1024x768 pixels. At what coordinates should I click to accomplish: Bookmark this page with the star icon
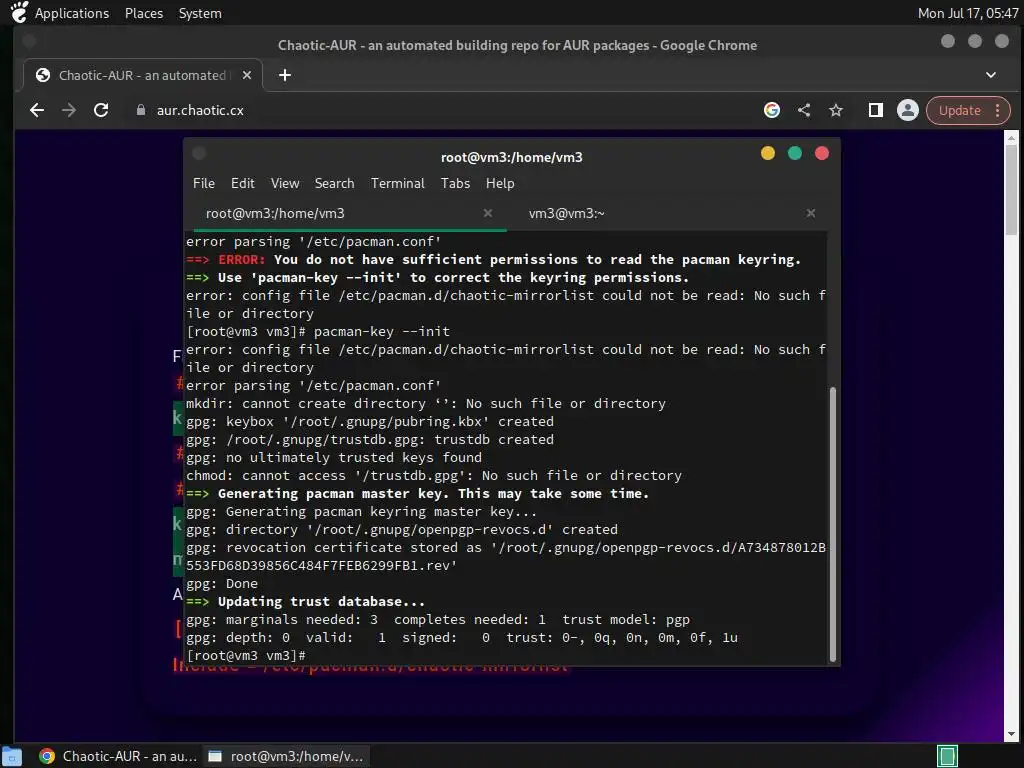[836, 110]
